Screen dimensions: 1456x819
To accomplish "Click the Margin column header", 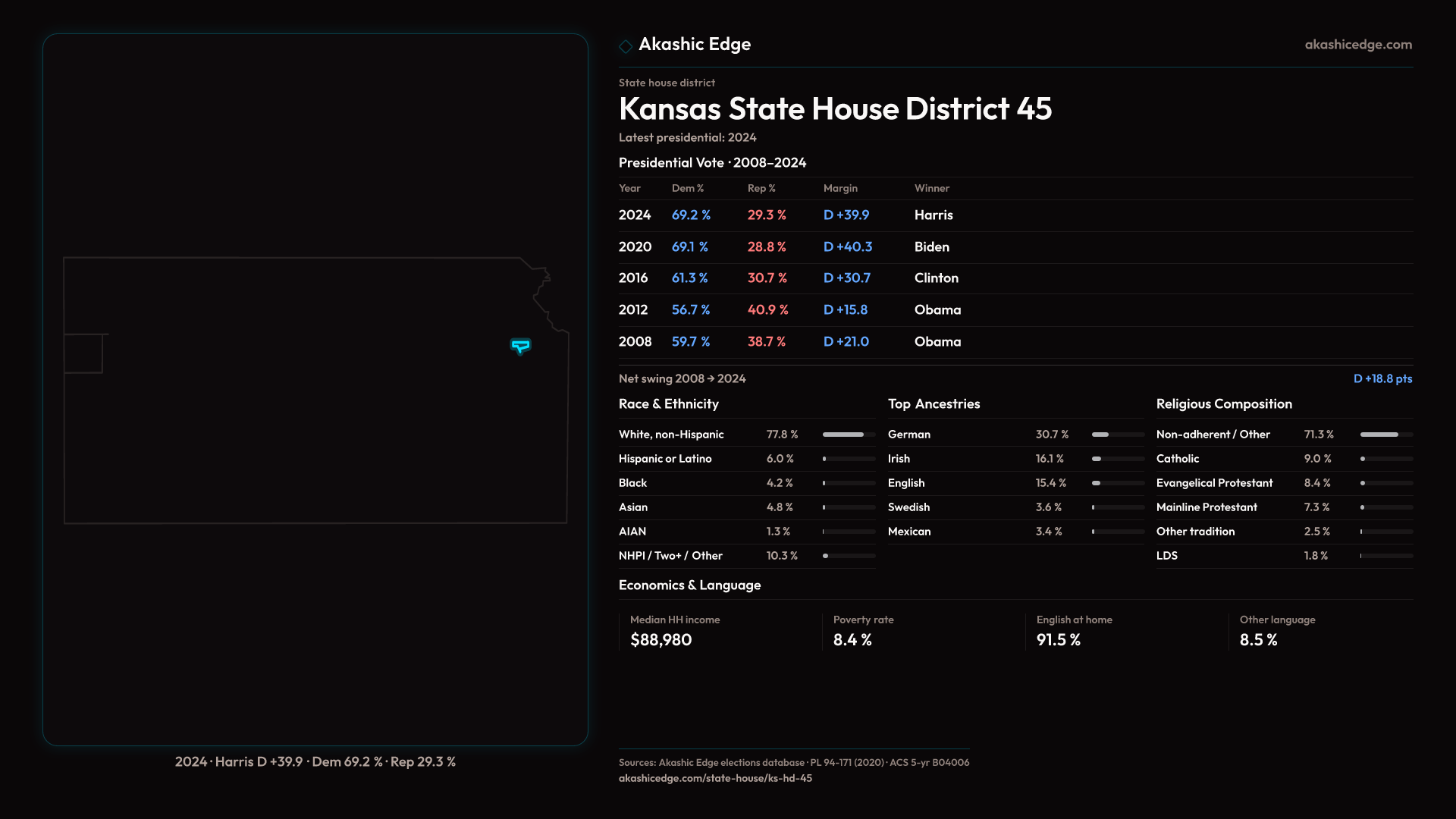I will click(840, 188).
